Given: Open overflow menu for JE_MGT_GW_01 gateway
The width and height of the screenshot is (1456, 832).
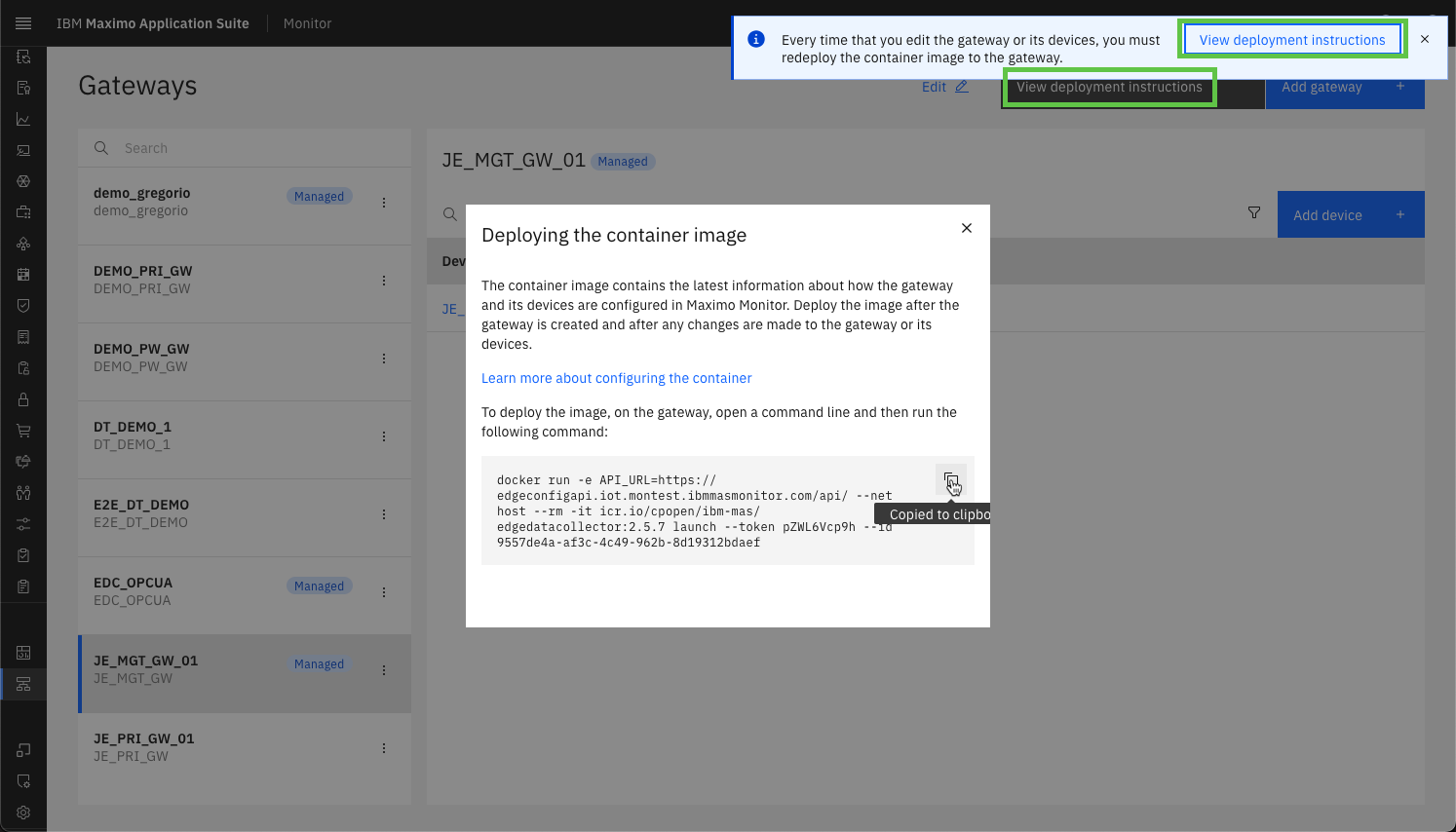Looking at the screenshot, I should coord(384,670).
